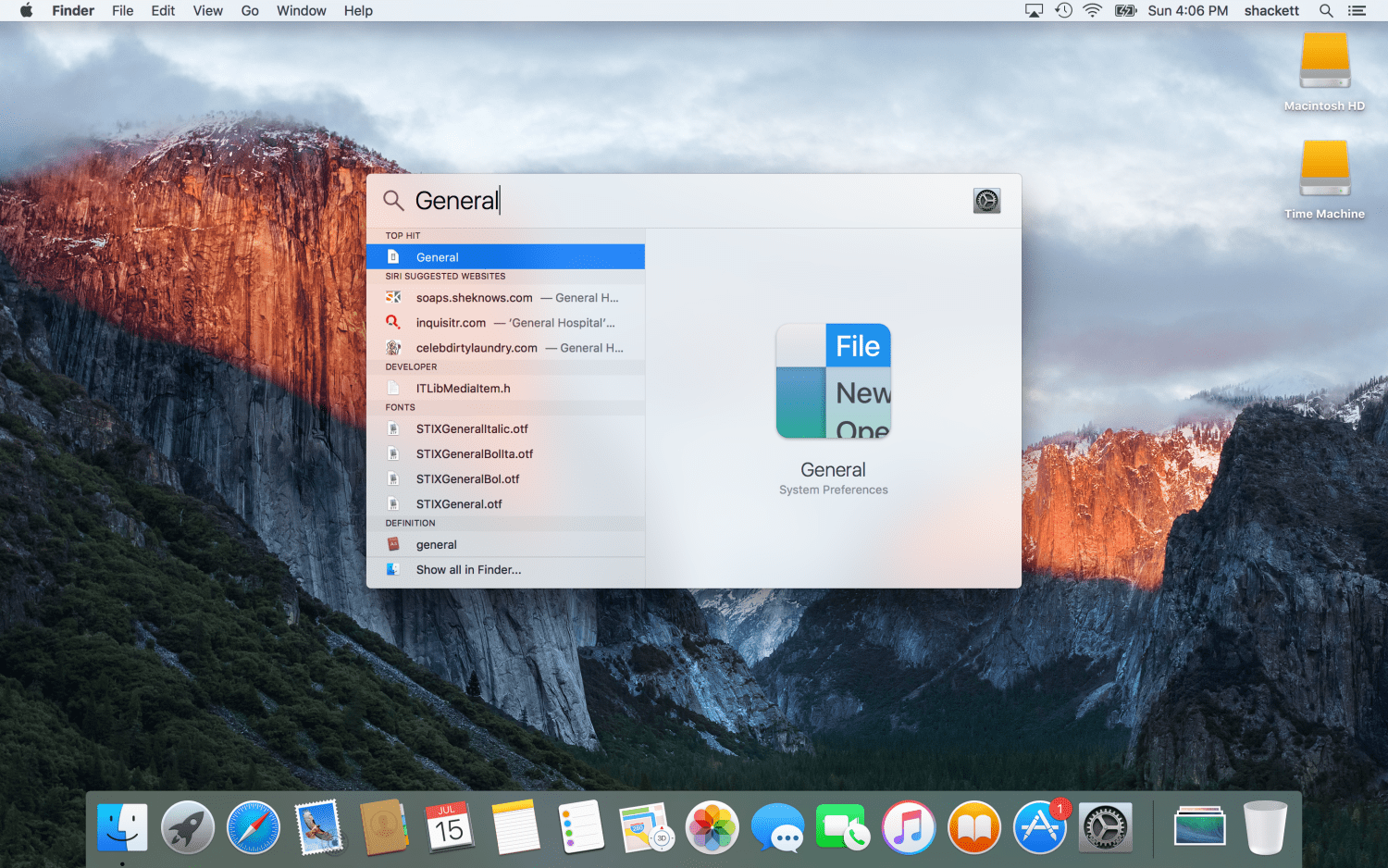
Task: Open Notes from the Dock
Action: tap(515, 826)
